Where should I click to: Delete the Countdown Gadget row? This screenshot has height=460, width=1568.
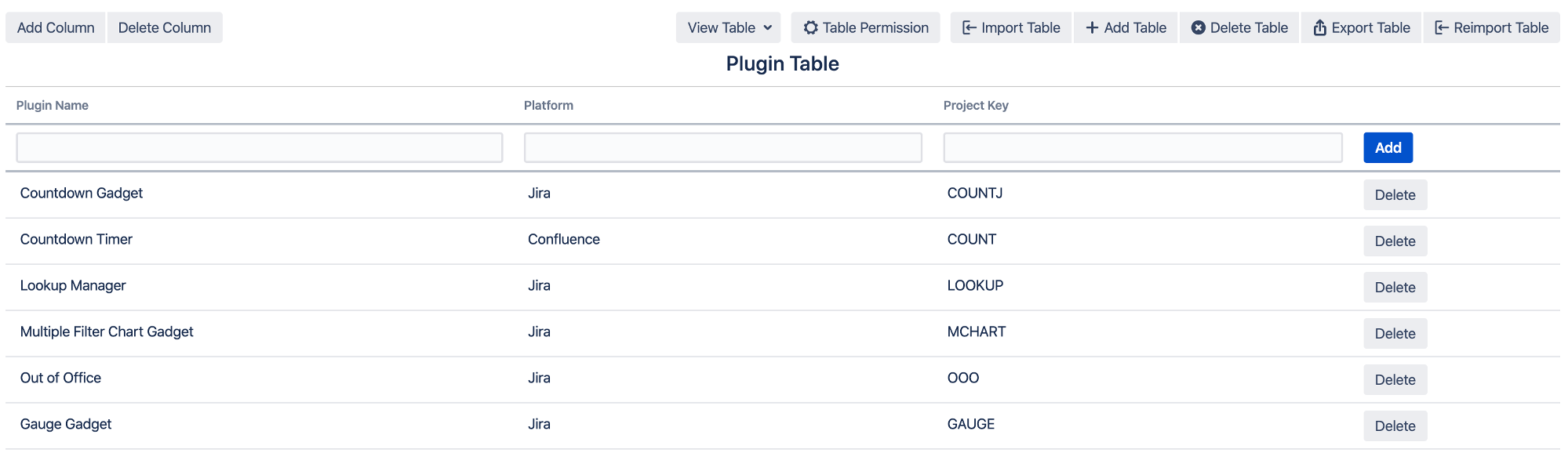[1395, 195]
